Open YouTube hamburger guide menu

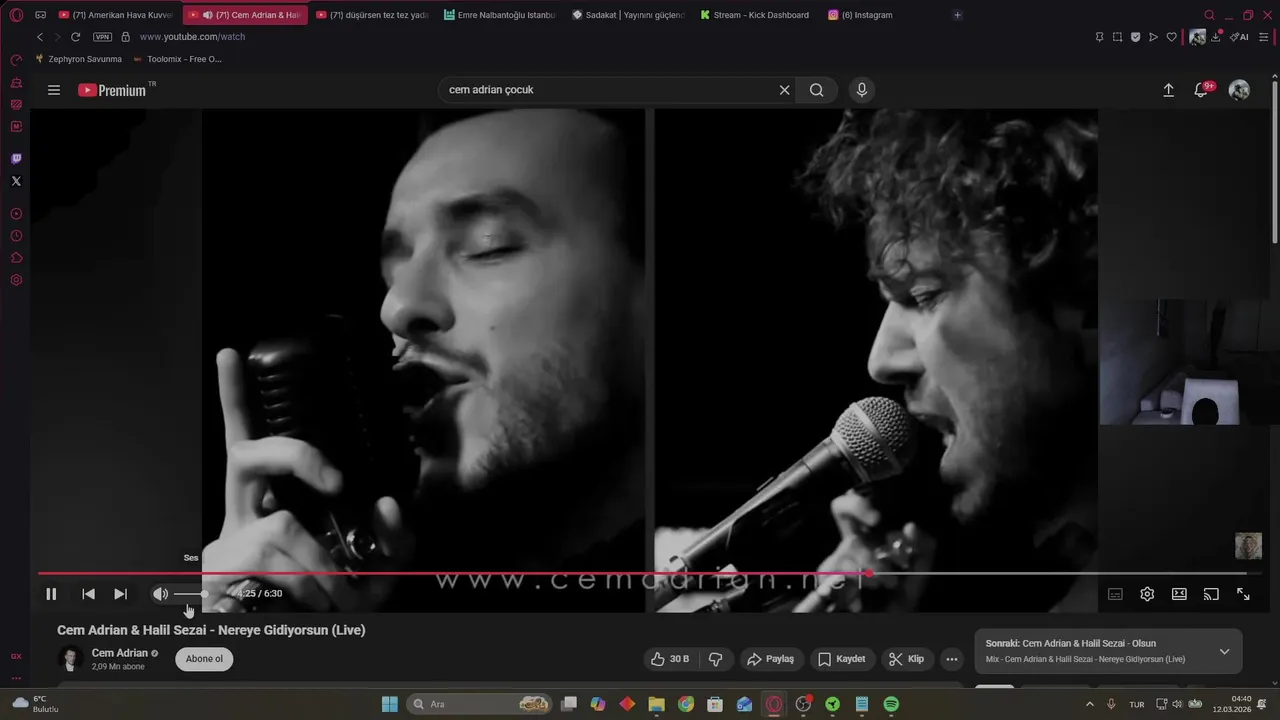pos(54,90)
